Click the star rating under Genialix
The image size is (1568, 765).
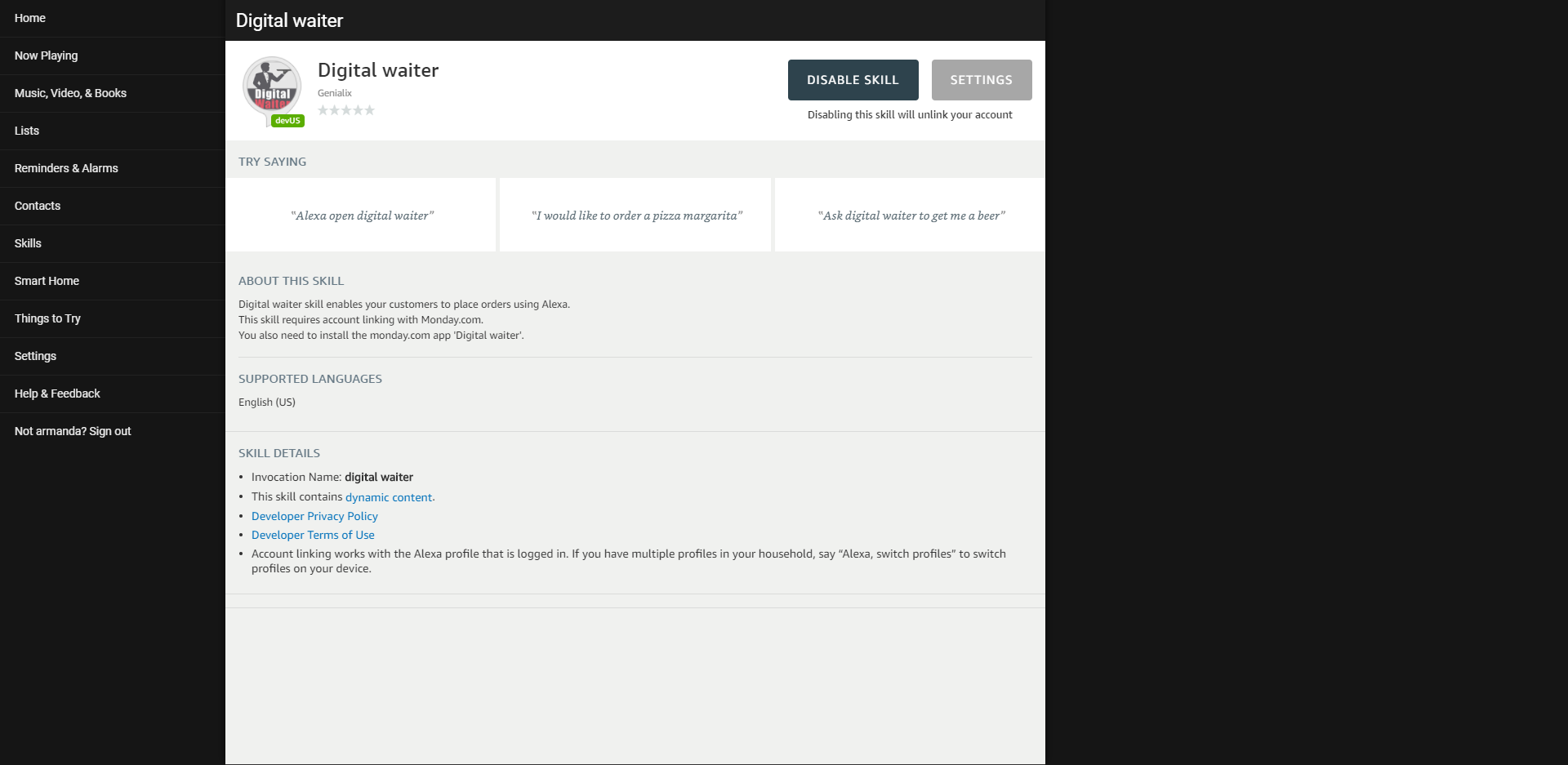(x=346, y=110)
